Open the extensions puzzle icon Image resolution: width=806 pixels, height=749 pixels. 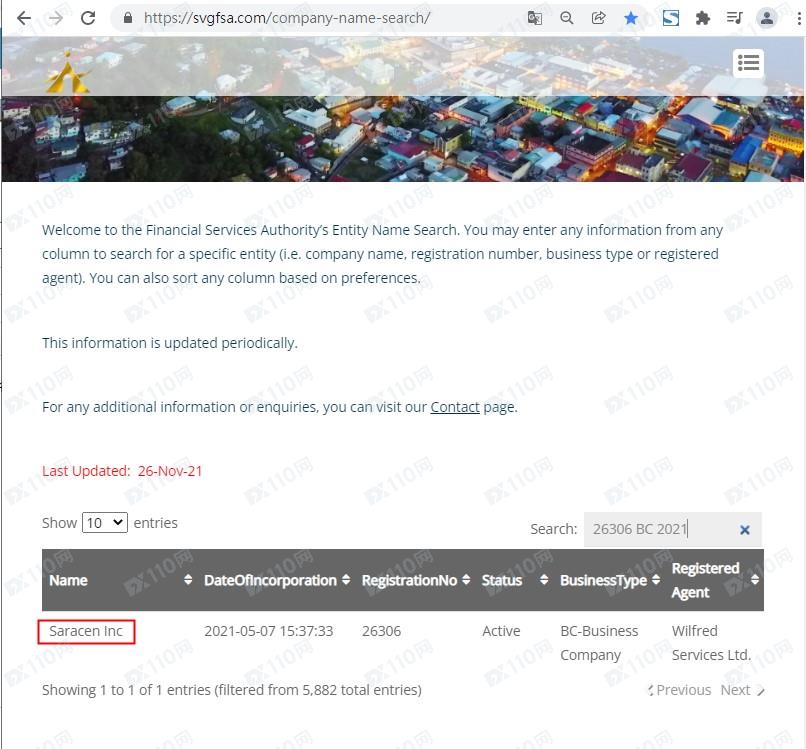[x=703, y=18]
